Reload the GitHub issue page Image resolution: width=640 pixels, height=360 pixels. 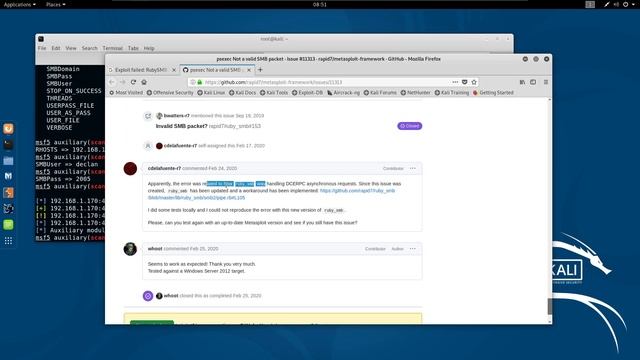point(133,82)
